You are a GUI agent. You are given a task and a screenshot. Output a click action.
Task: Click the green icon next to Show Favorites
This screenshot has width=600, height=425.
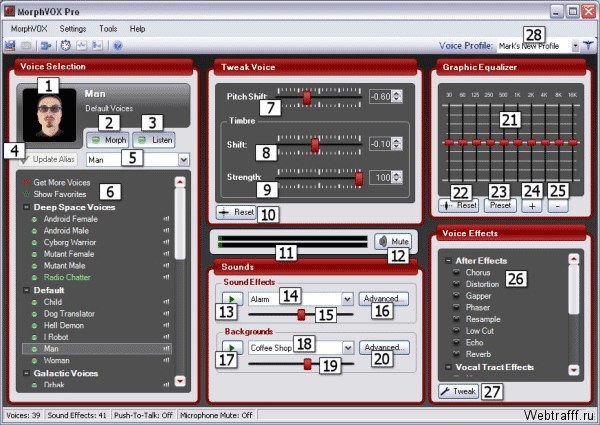coord(26,194)
